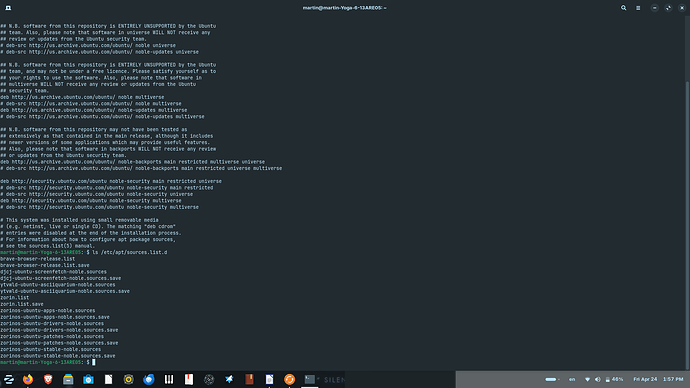Click 'zorinos-ubuntu-stable-noble.sources' entry
Screen dimensions: 690x388
51,349
